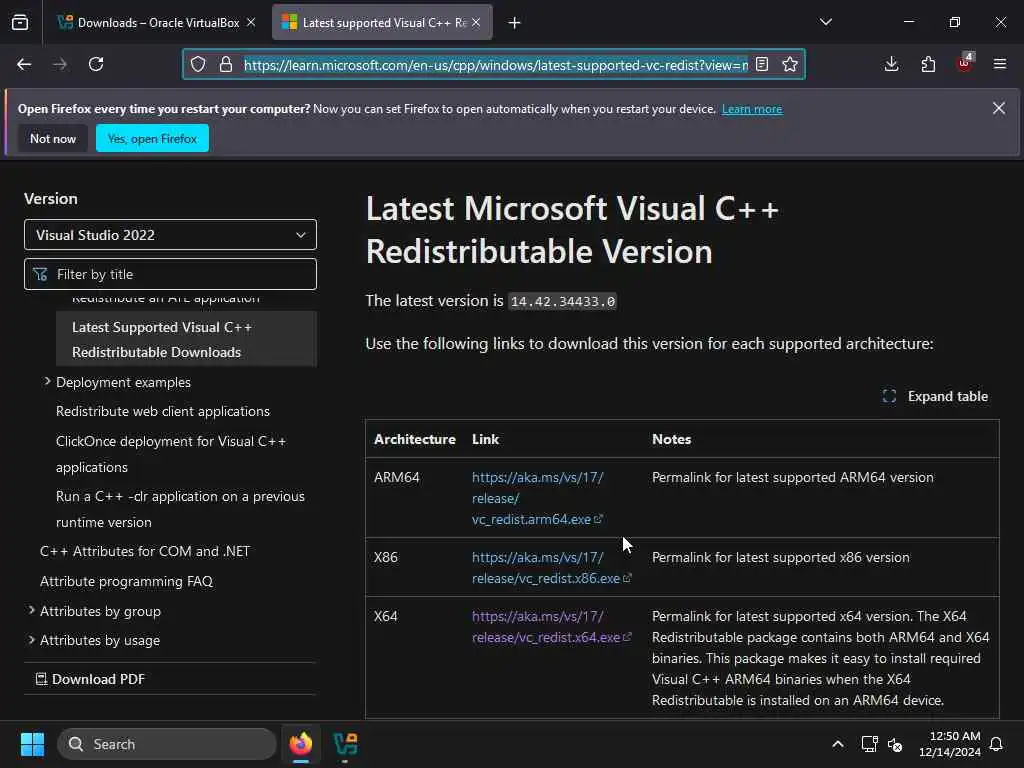Click the address bar URL field
The image size is (1024, 768).
[x=496, y=65]
